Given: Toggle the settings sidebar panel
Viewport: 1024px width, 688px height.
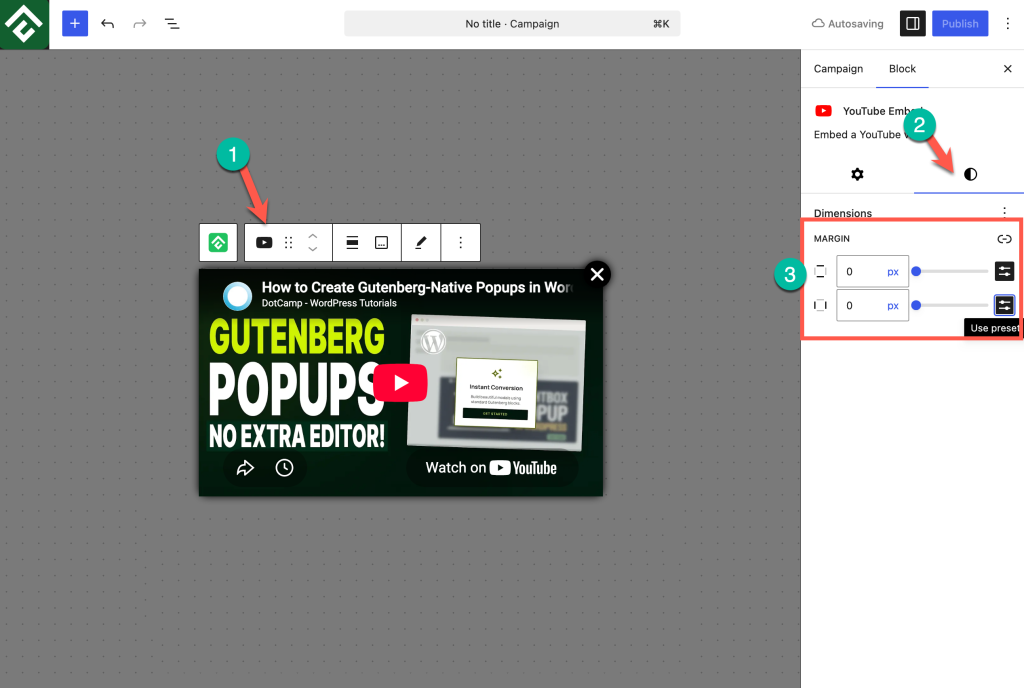Looking at the screenshot, I should pos(912,23).
